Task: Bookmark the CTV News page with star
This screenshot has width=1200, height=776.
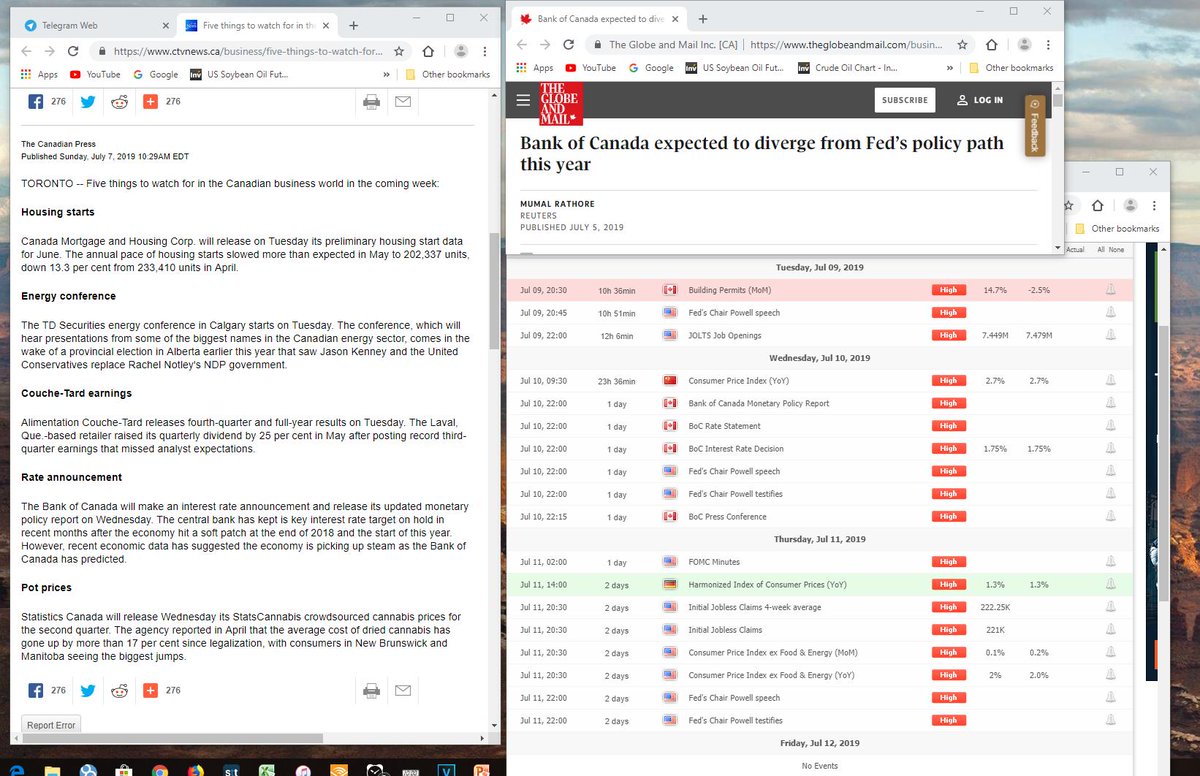Action: pos(399,51)
